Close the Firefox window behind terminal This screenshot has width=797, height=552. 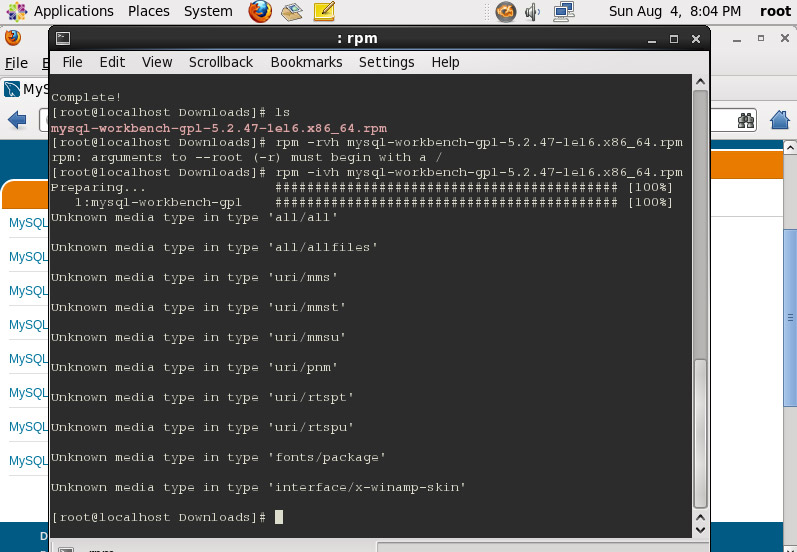784,39
